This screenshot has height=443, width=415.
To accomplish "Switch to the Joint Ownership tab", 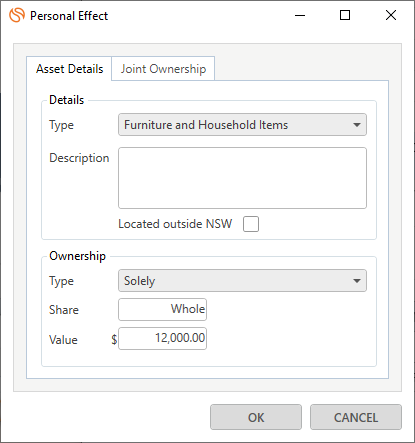I will point(163,69).
